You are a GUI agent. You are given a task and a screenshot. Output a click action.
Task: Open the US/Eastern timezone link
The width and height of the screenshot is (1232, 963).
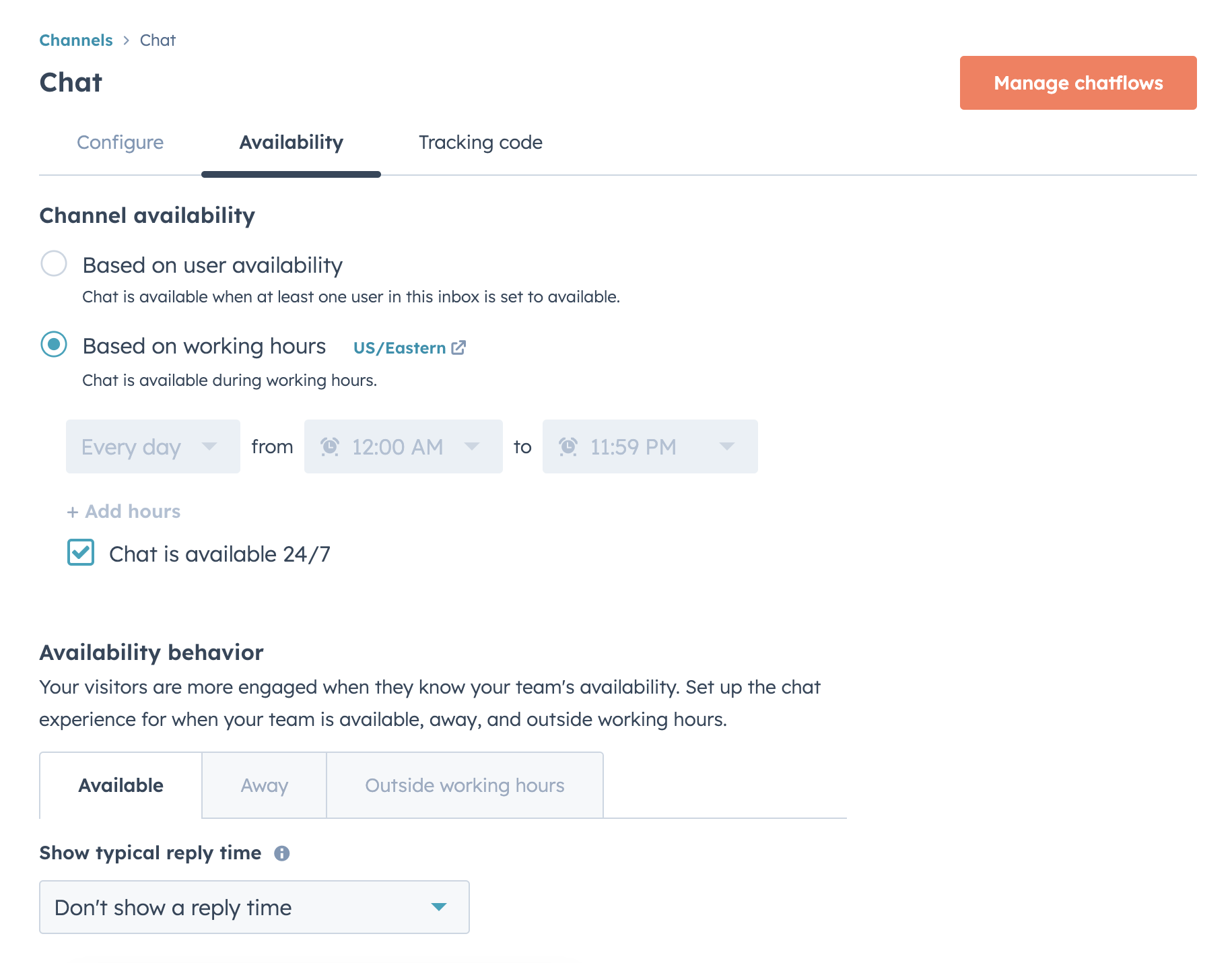click(x=400, y=348)
